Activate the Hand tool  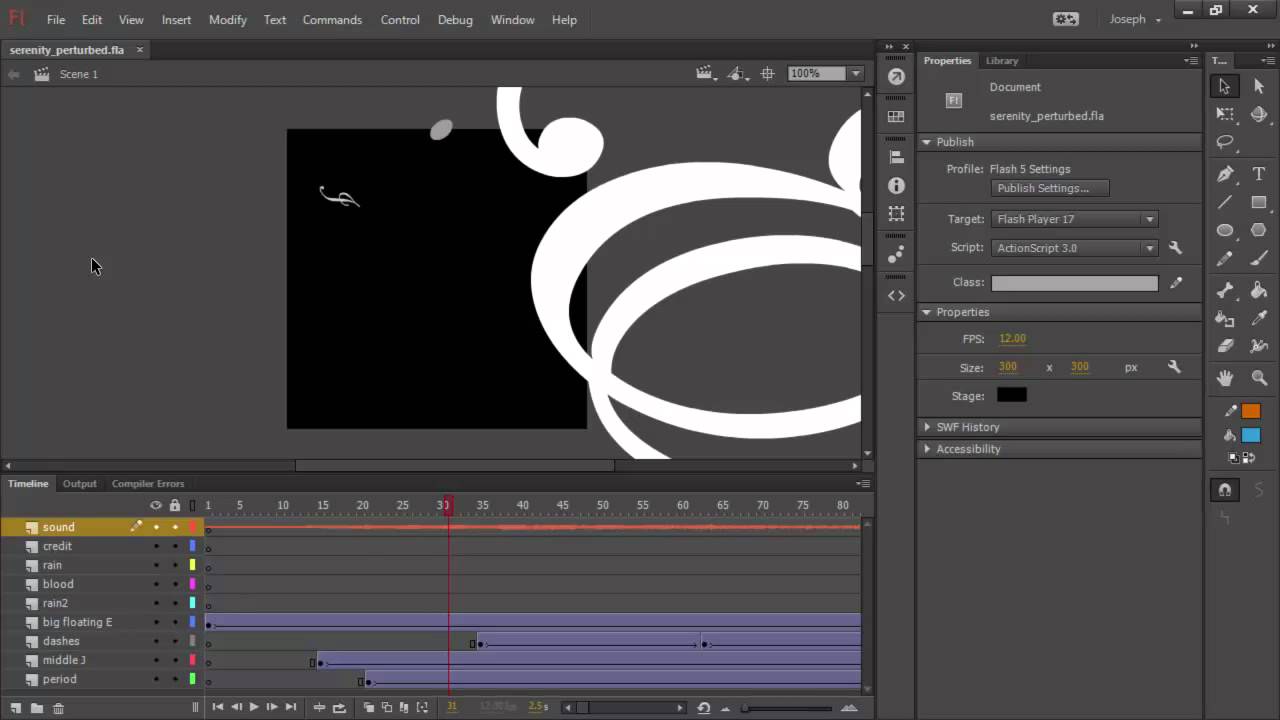coord(1225,378)
